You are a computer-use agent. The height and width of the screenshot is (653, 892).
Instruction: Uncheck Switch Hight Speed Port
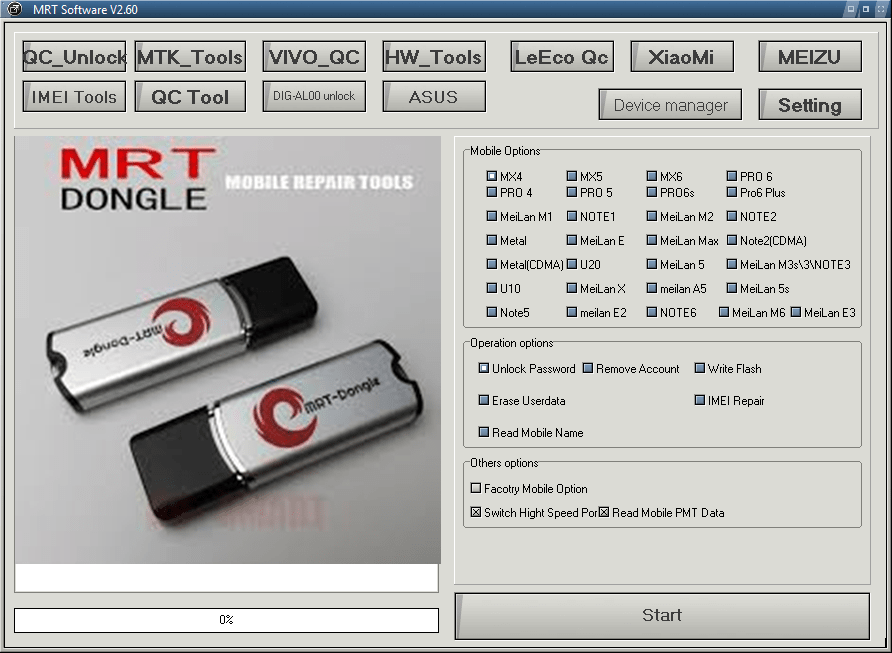tap(476, 512)
